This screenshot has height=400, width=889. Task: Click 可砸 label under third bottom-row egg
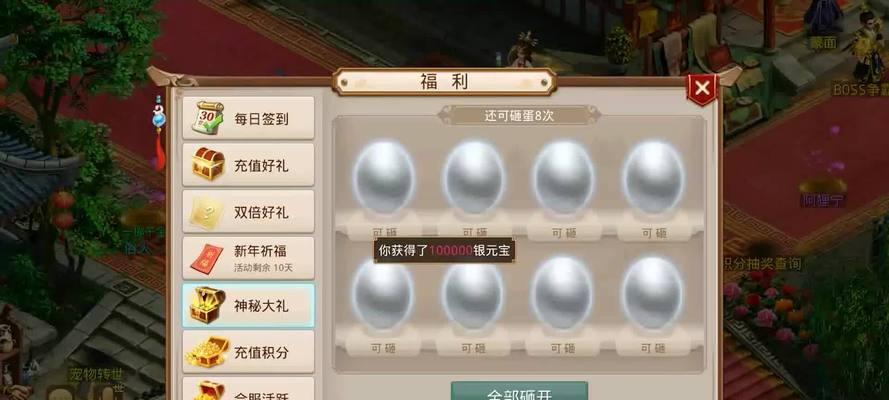click(x=563, y=348)
